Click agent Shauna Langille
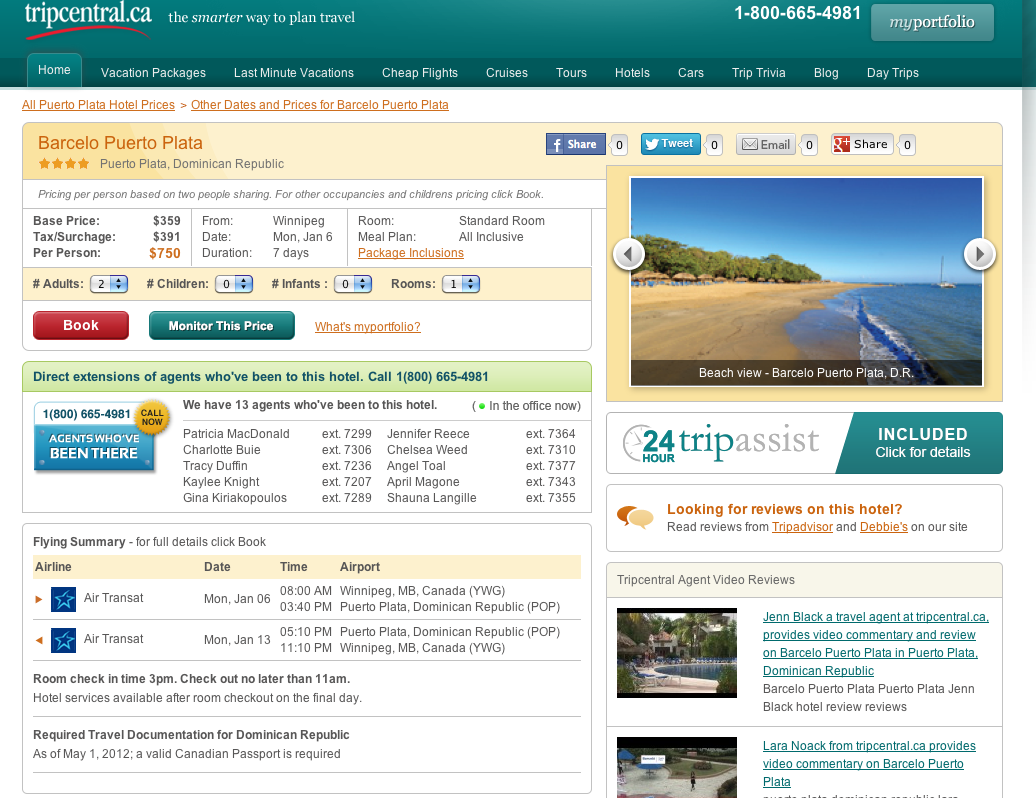The height and width of the screenshot is (798, 1036). (x=431, y=498)
